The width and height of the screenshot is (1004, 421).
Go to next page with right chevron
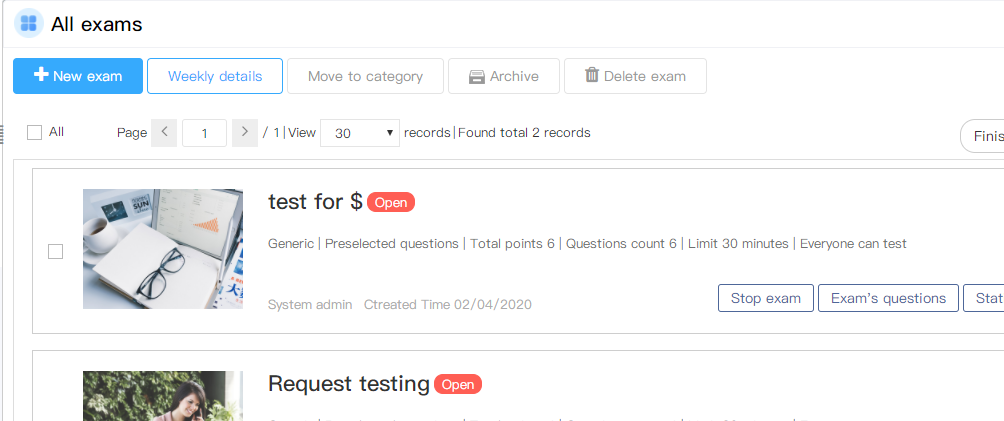click(x=245, y=133)
